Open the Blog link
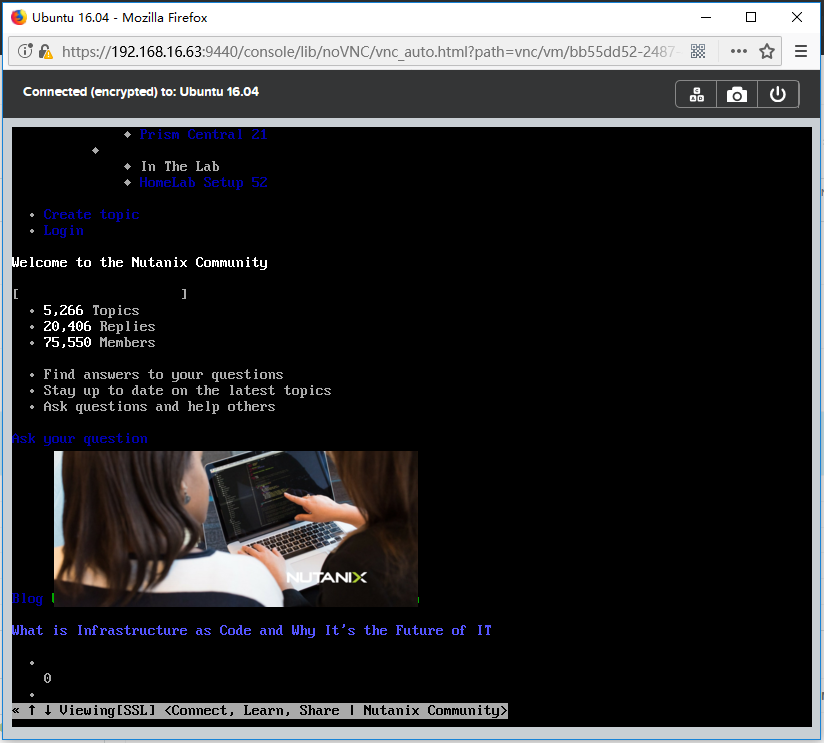 [27, 598]
